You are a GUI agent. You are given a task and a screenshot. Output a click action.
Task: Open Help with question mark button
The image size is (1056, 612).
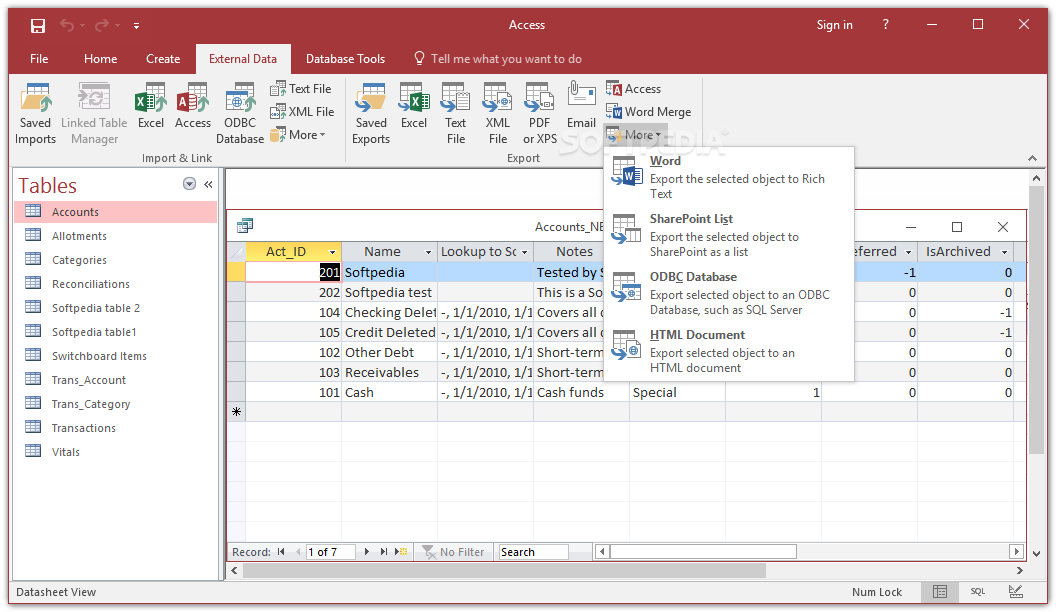886,25
